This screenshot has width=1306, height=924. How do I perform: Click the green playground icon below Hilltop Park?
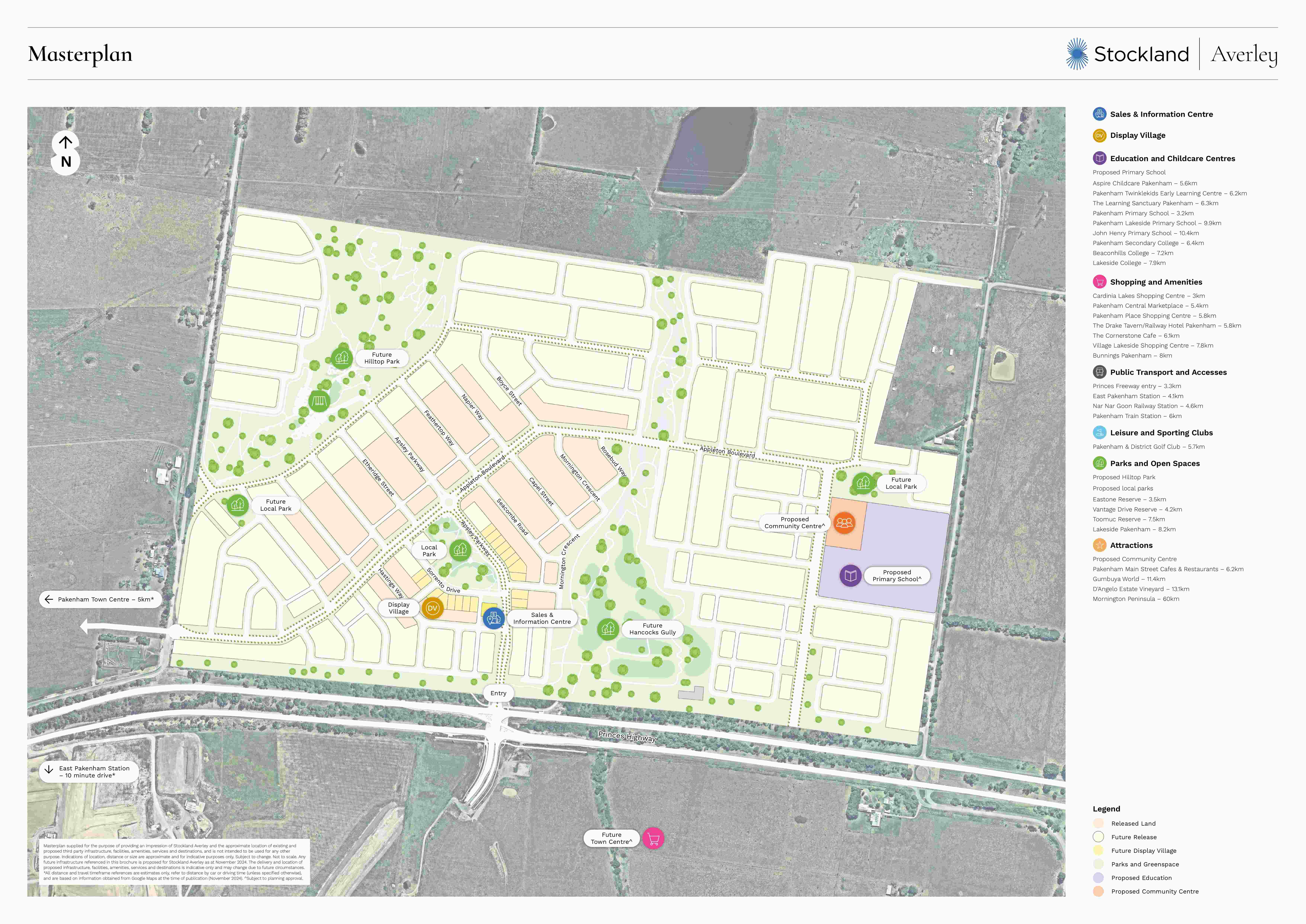pyautogui.click(x=319, y=401)
